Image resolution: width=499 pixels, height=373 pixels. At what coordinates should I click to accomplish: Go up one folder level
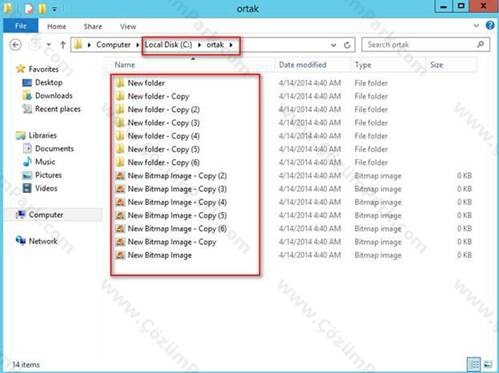pyautogui.click(x=63, y=45)
